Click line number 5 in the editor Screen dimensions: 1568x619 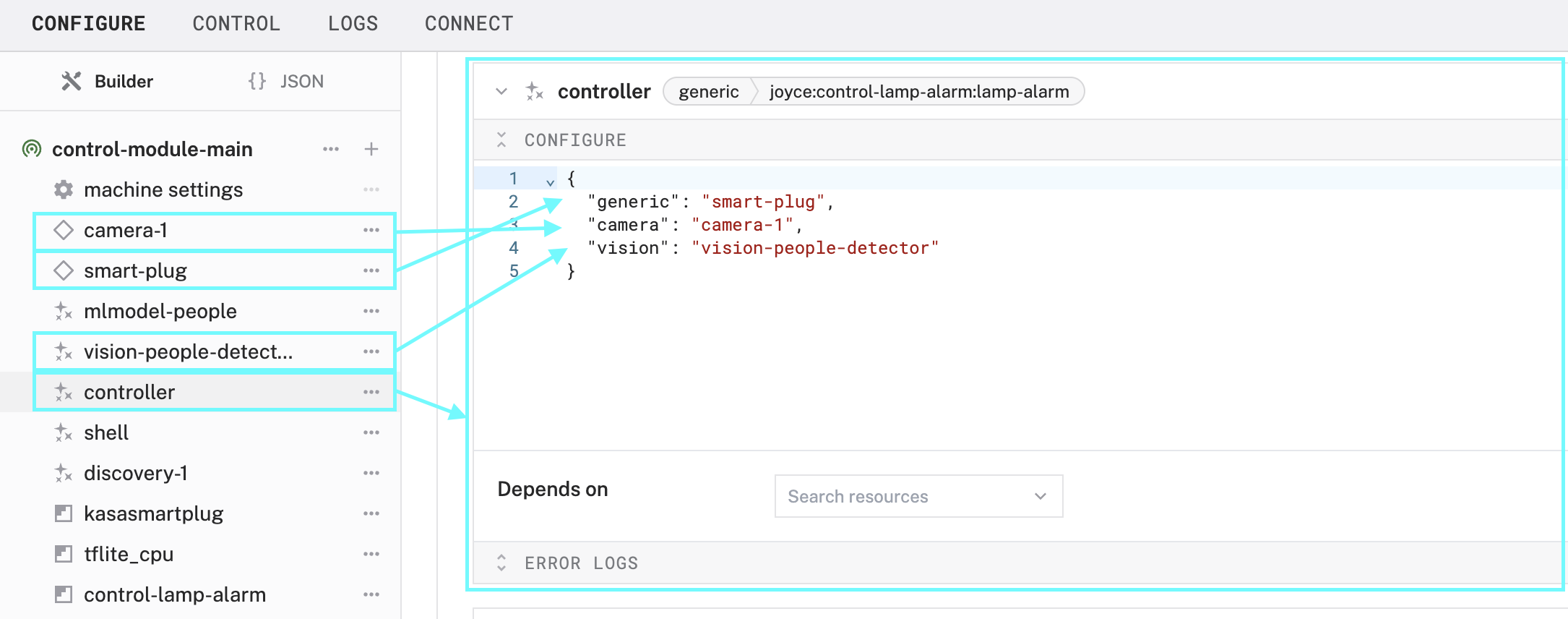[514, 271]
